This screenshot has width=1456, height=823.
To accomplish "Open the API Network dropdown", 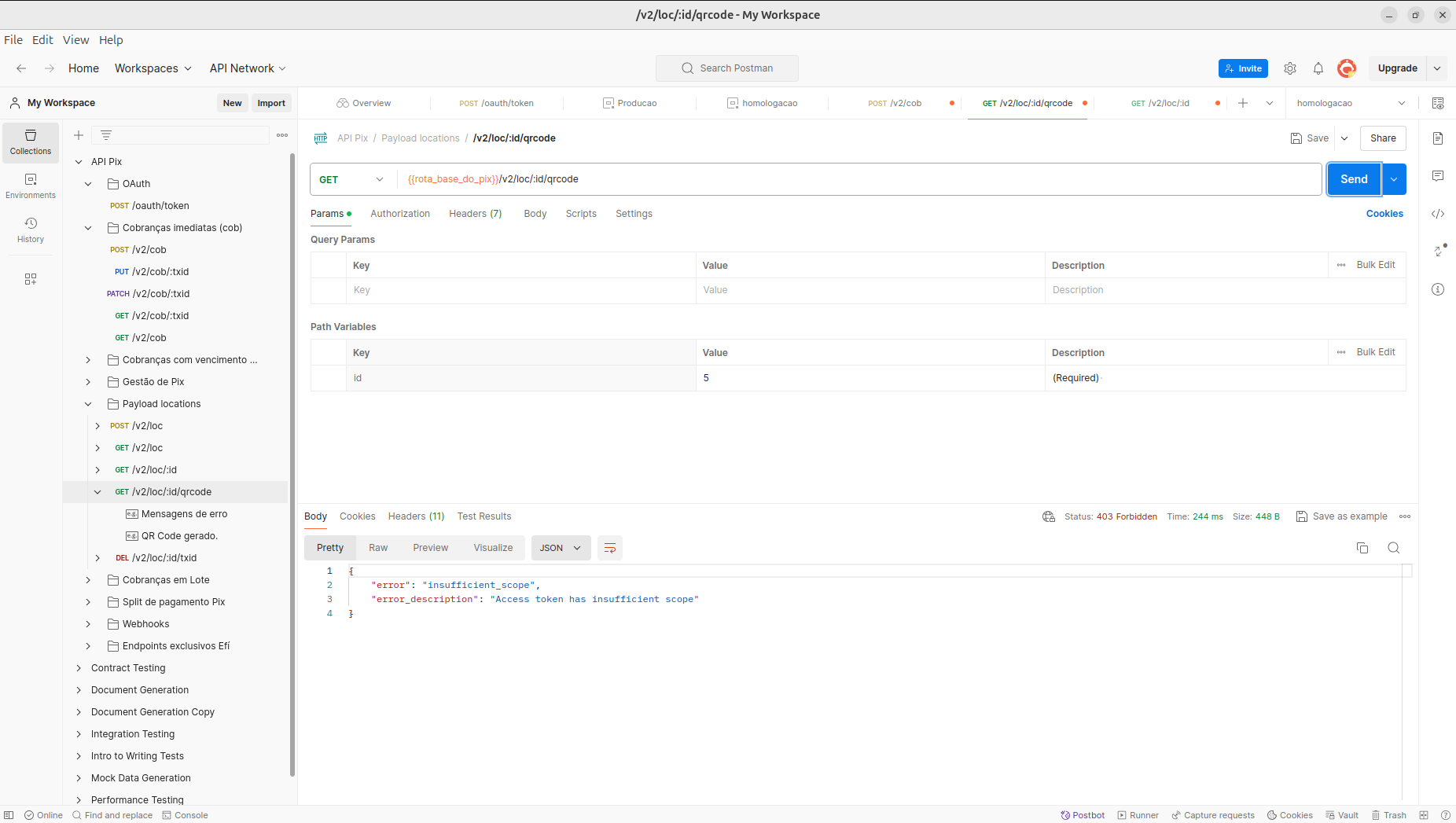I will (248, 68).
